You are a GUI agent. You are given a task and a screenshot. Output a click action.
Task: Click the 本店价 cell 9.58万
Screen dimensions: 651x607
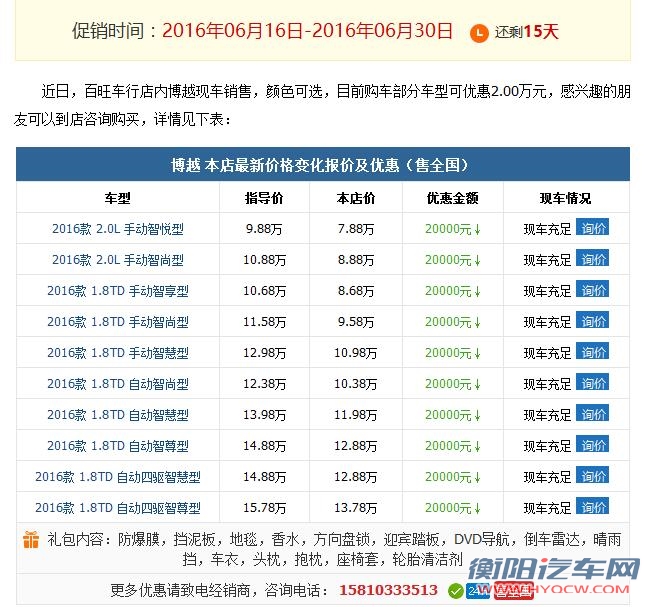coord(356,322)
